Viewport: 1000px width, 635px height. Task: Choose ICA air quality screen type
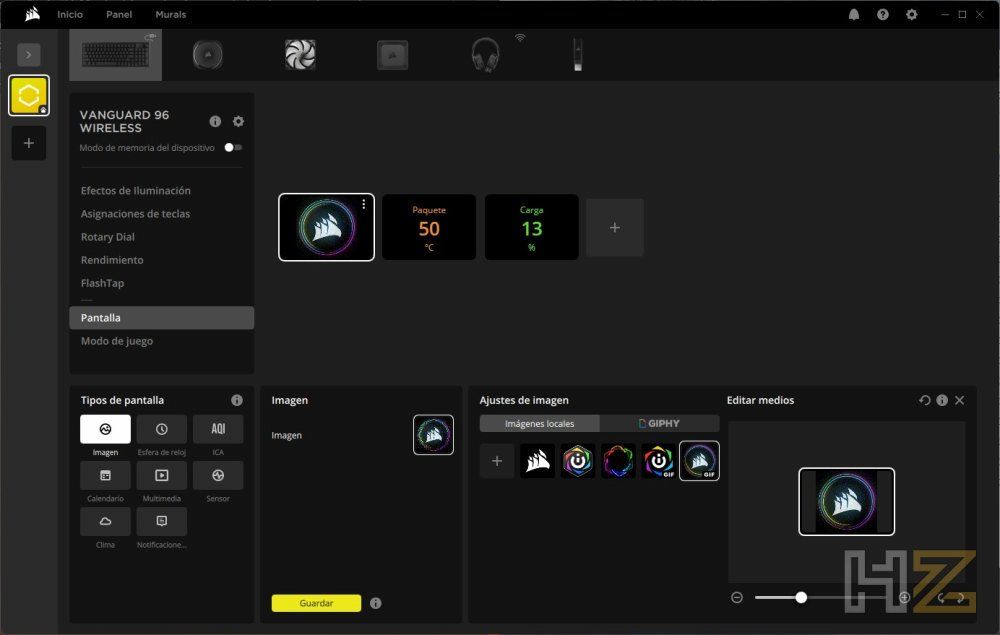coord(218,429)
